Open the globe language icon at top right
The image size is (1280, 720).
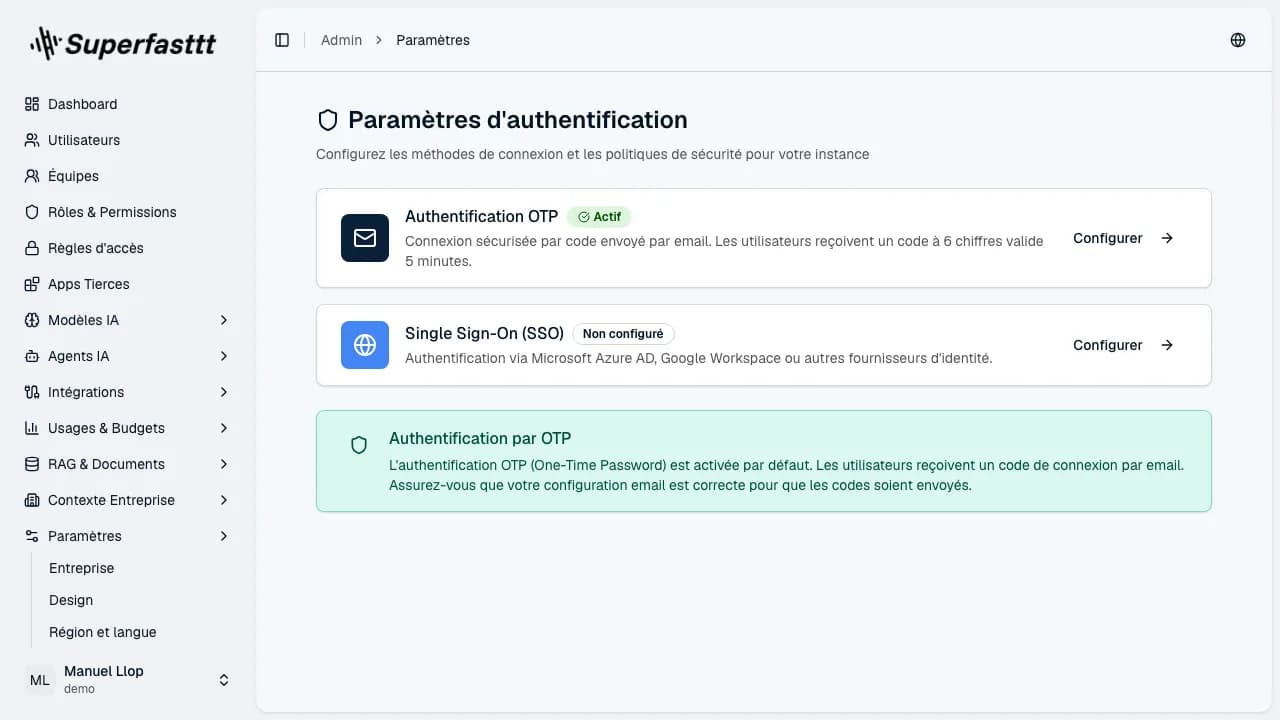click(x=1238, y=40)
